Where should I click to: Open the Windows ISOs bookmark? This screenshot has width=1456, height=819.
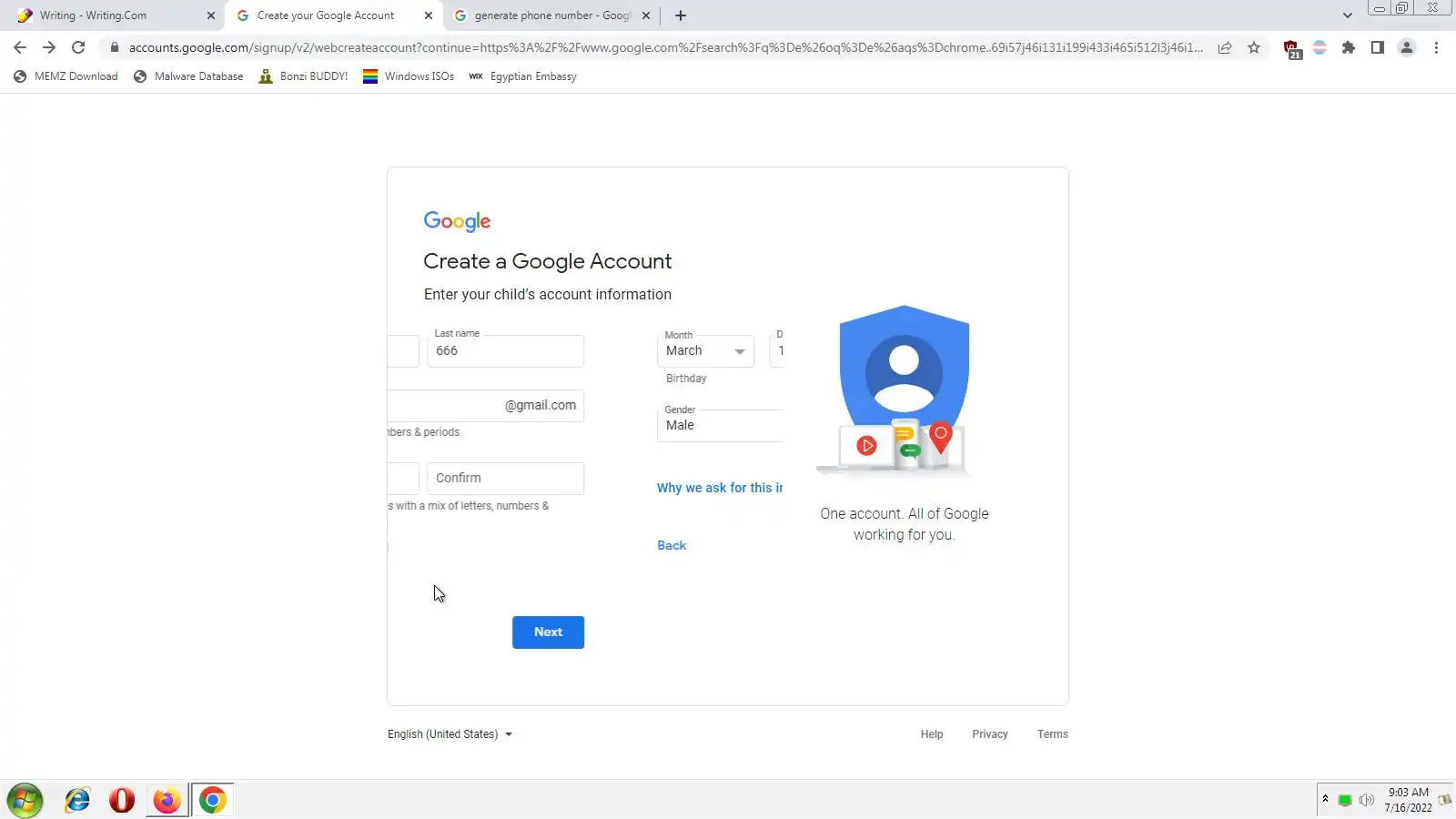pyautogui.click(x=409, y=76)
